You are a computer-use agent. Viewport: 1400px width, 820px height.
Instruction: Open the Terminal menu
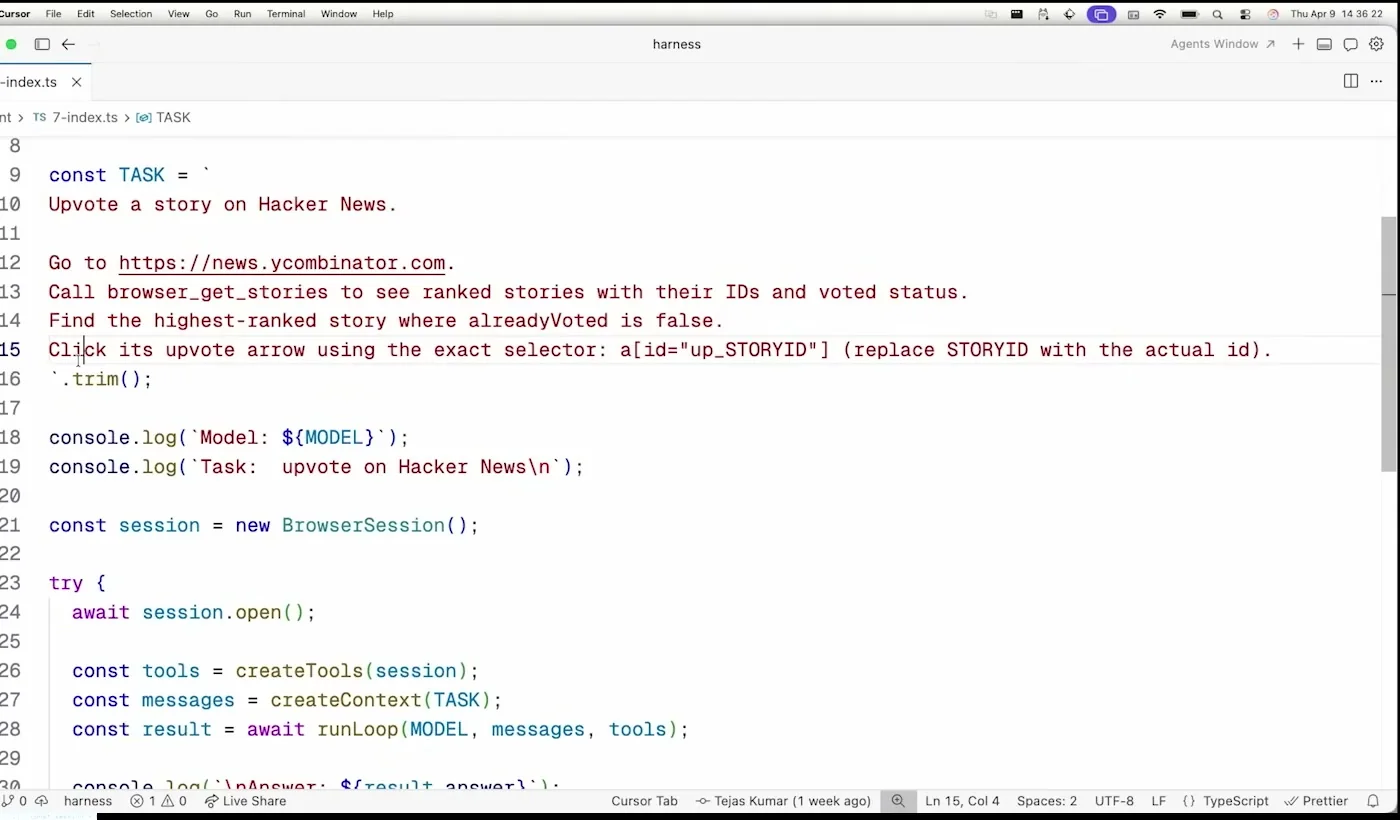(x=286, y=14)
